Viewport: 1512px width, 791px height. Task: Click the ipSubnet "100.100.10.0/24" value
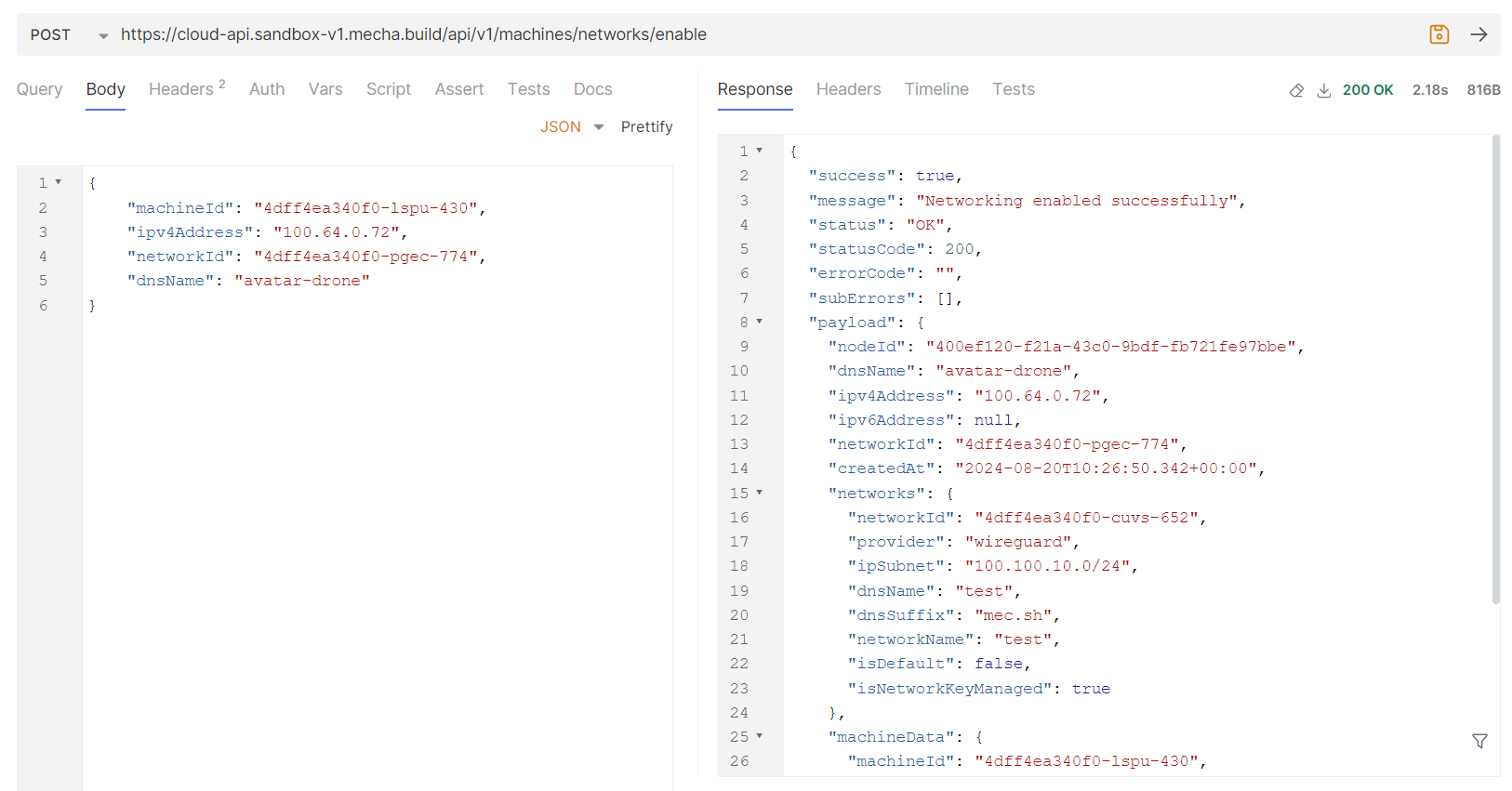coord(1047,566)
